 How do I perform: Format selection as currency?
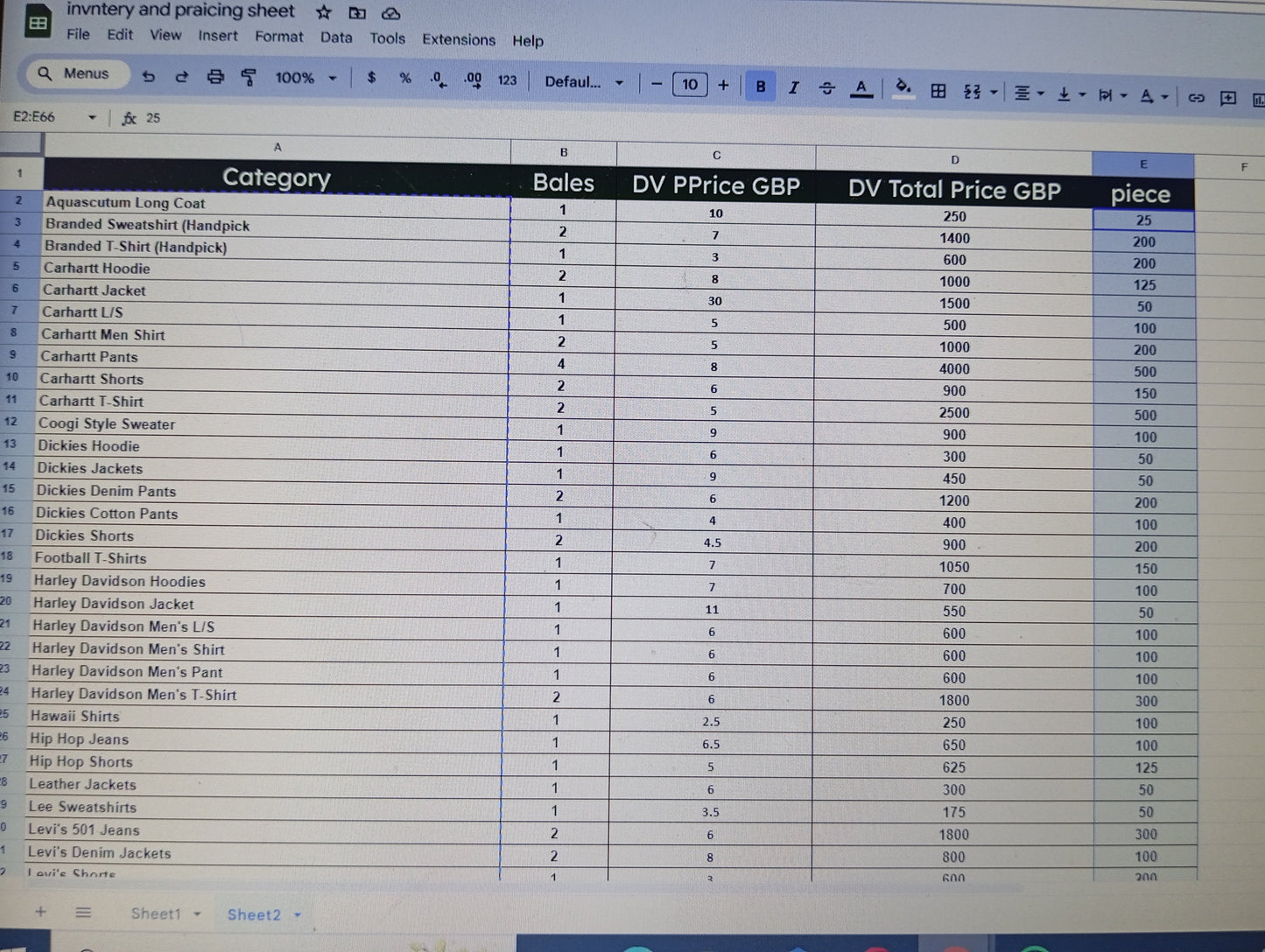[371, 78]
